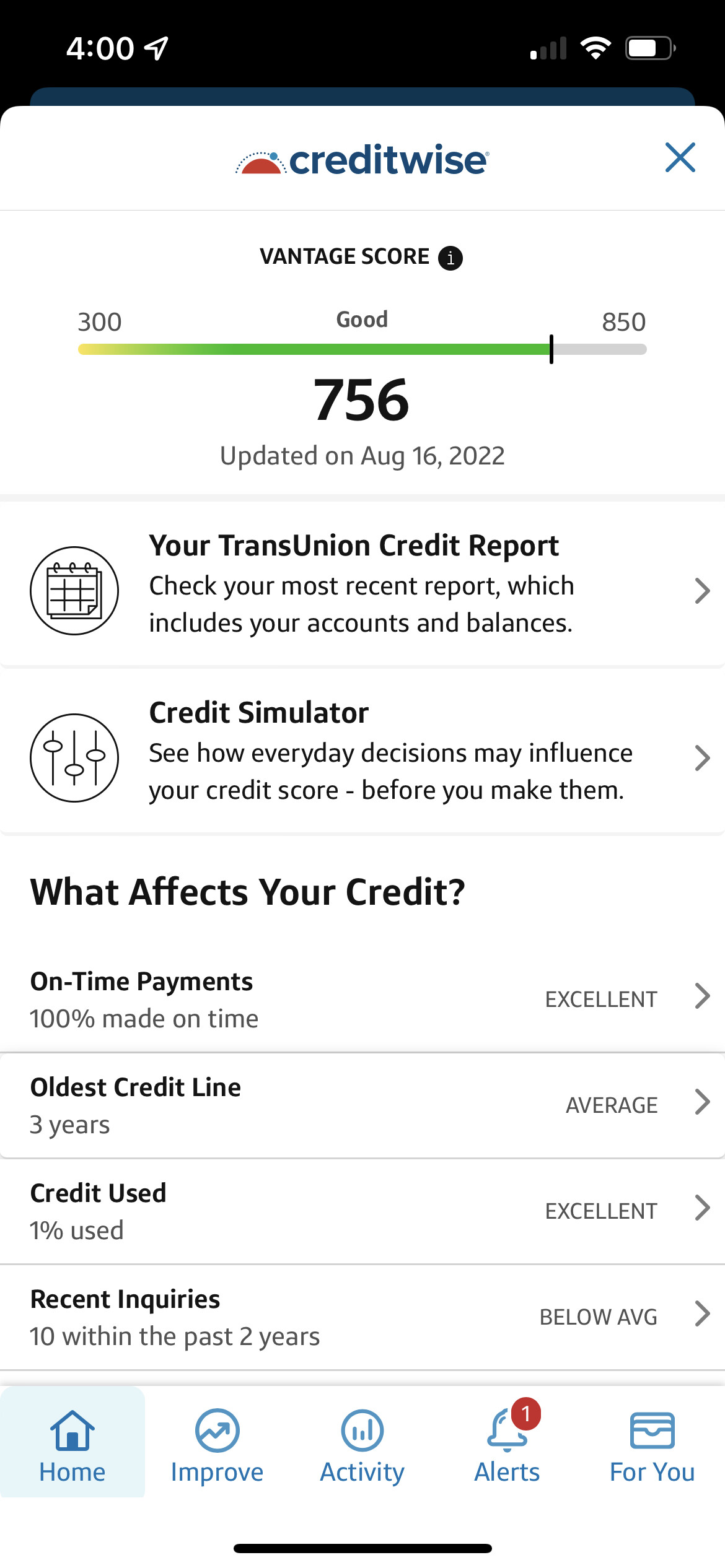Tap the credit score marker on range bar
Viewport: 725px width, 1568px height.
click(551, 349)
